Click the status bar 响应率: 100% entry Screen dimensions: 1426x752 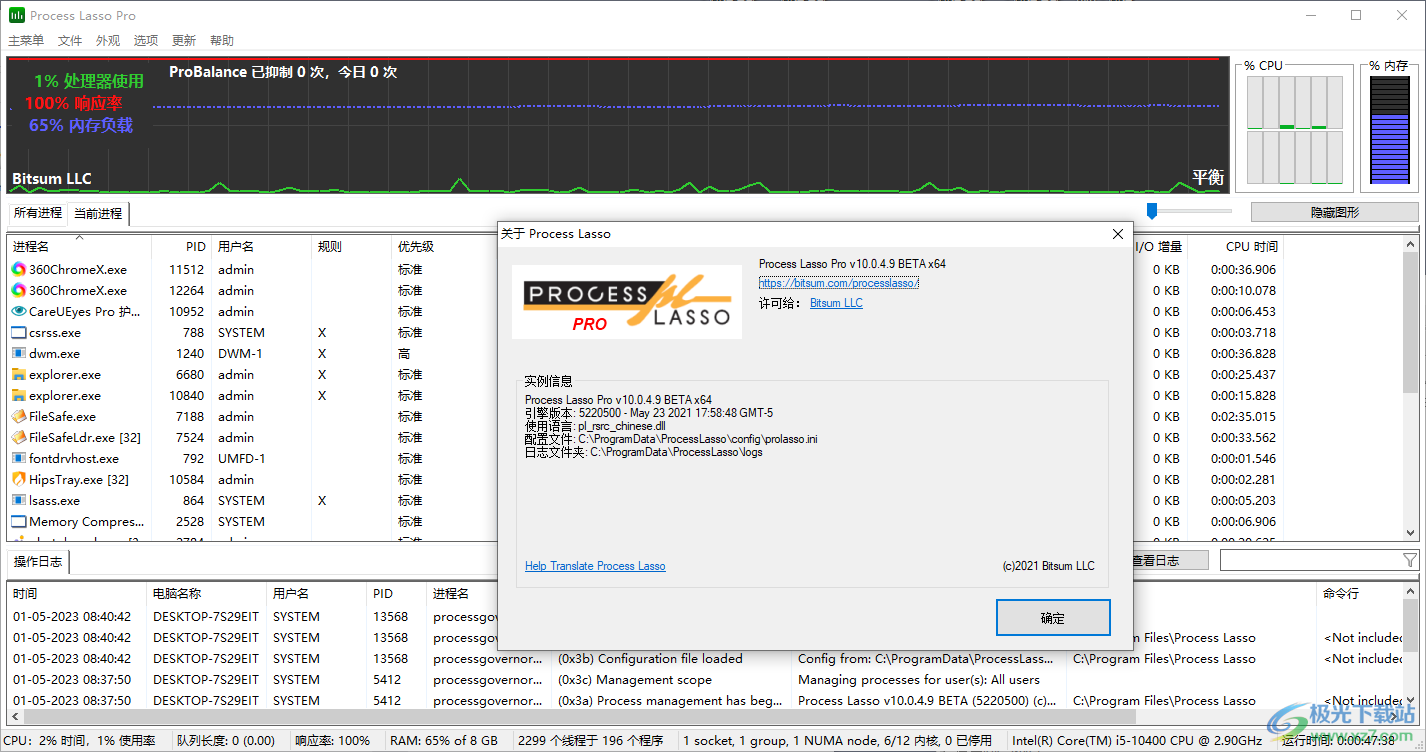(x=332, y=741)
